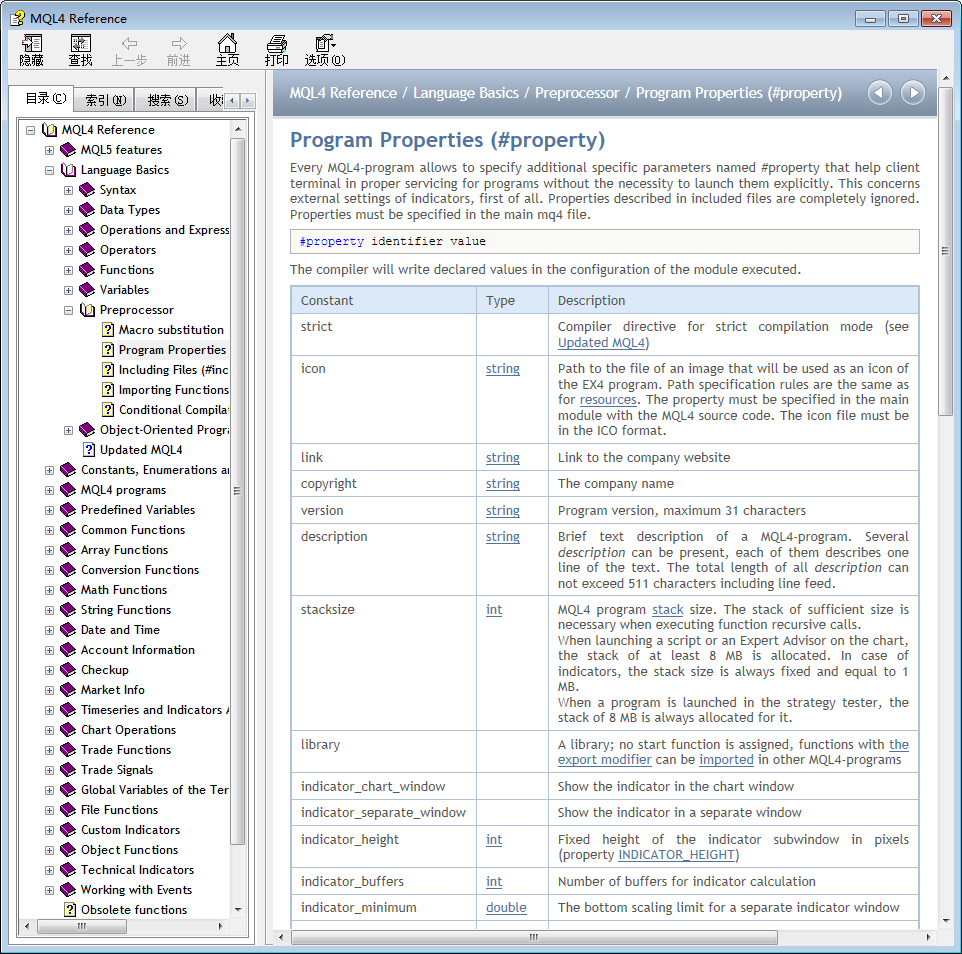Click the MQL4 Reference title bar icon
This screenshot has width=962, height=954.
click(x=17, y=18)
